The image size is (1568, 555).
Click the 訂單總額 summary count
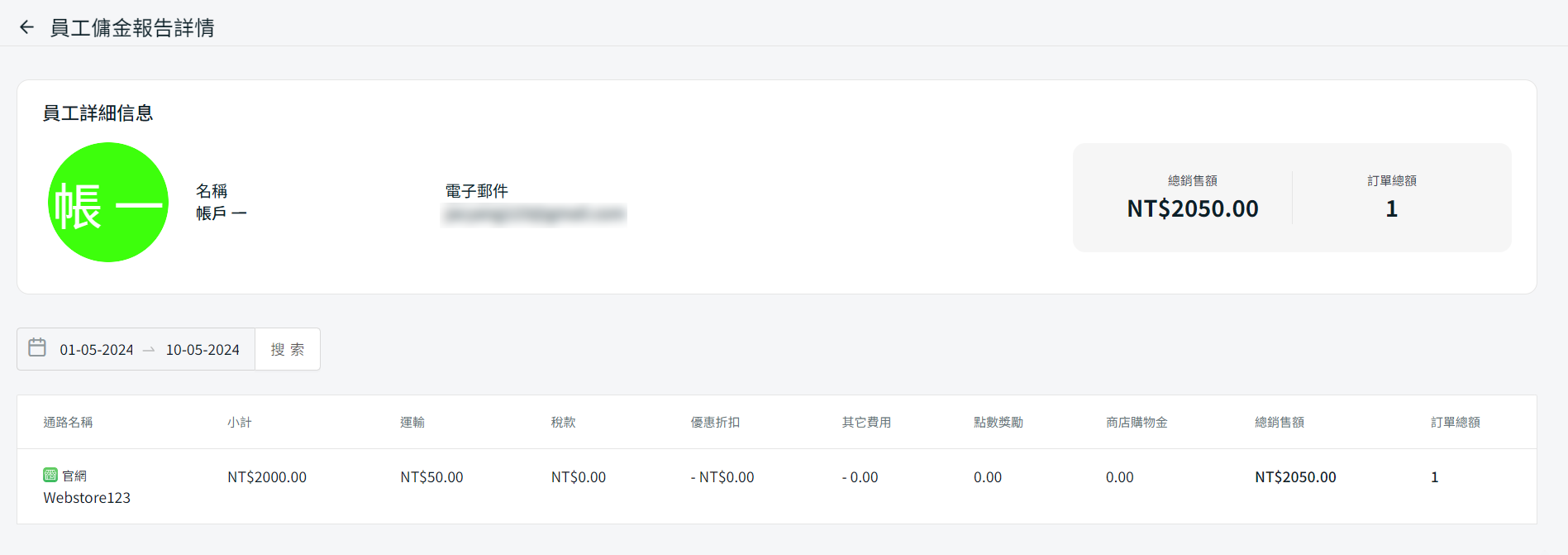1392,208
